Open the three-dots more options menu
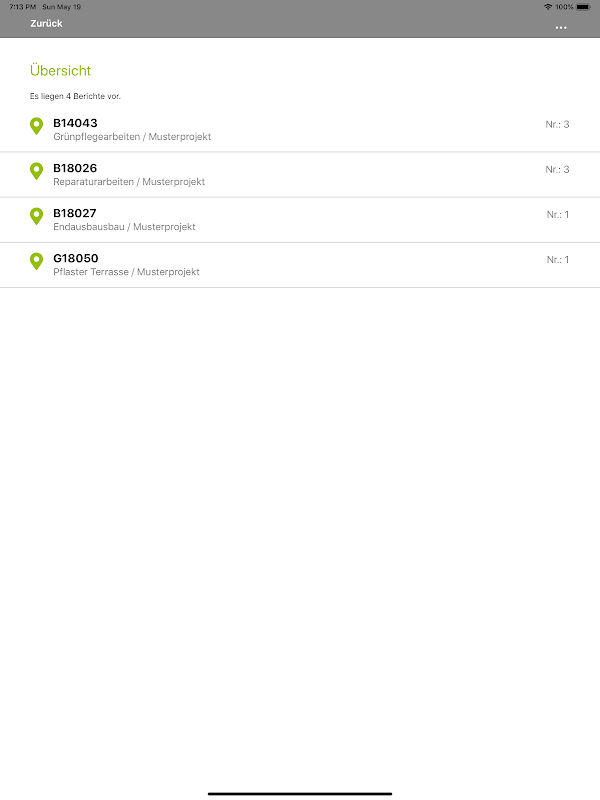 pos(561,27)
